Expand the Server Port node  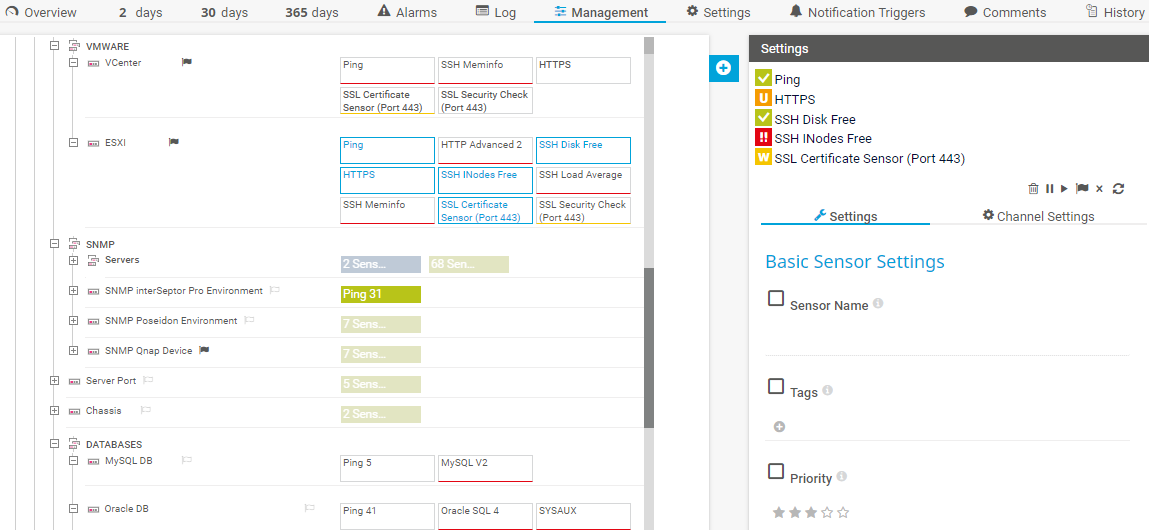(55, 381)
